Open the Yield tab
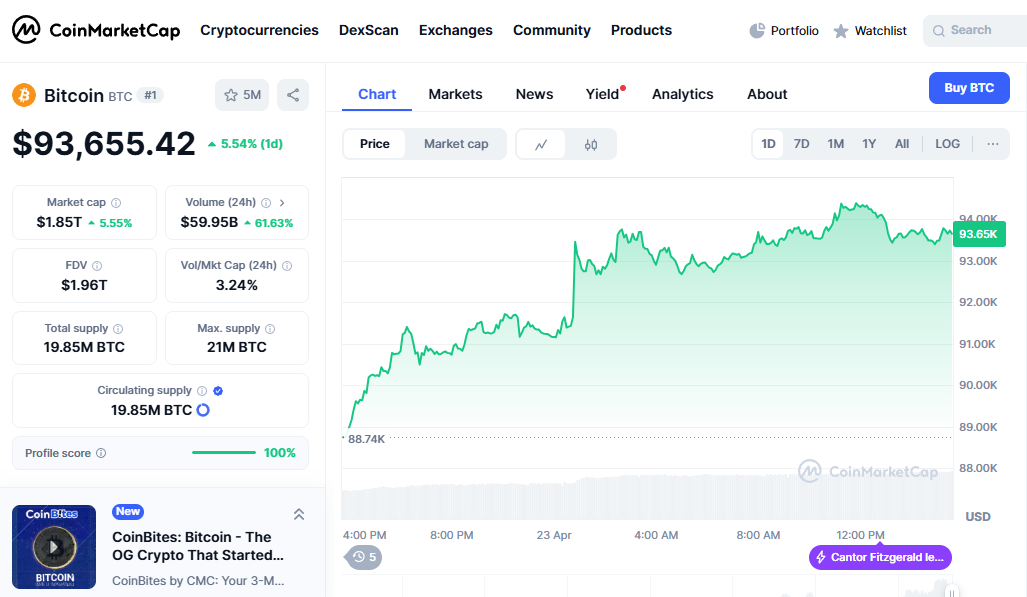Image resolution: width=1027 pixels, height=597 pixels. (603, 94)
